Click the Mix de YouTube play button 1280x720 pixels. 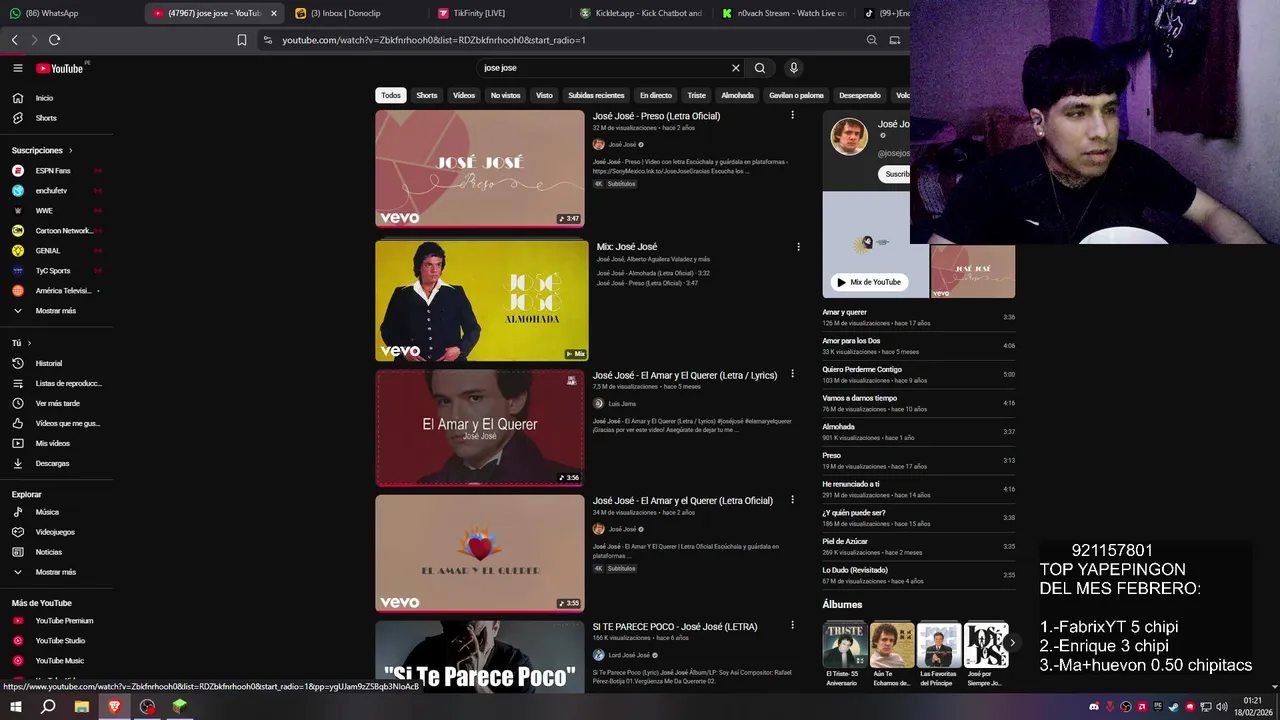coord(868,282)
